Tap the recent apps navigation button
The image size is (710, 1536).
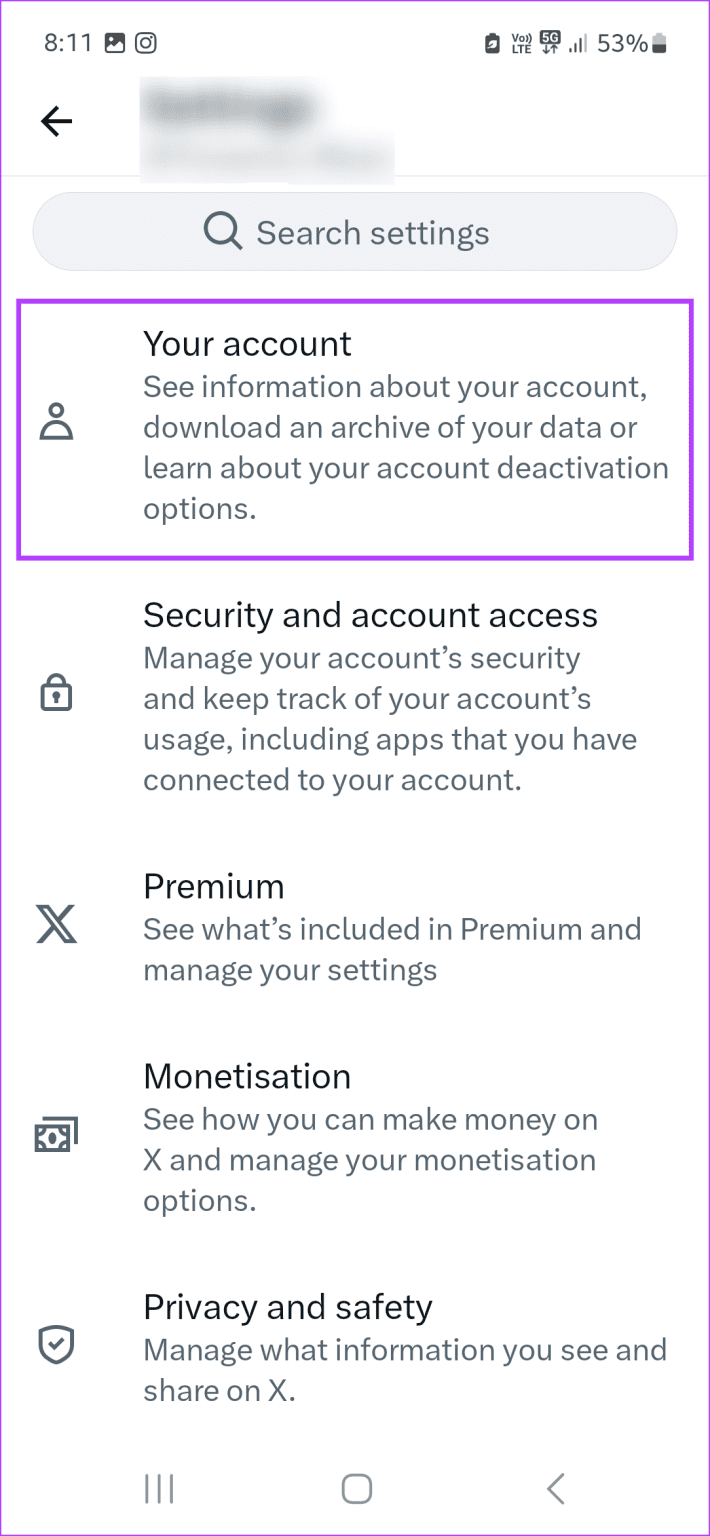coord(158,1488)
